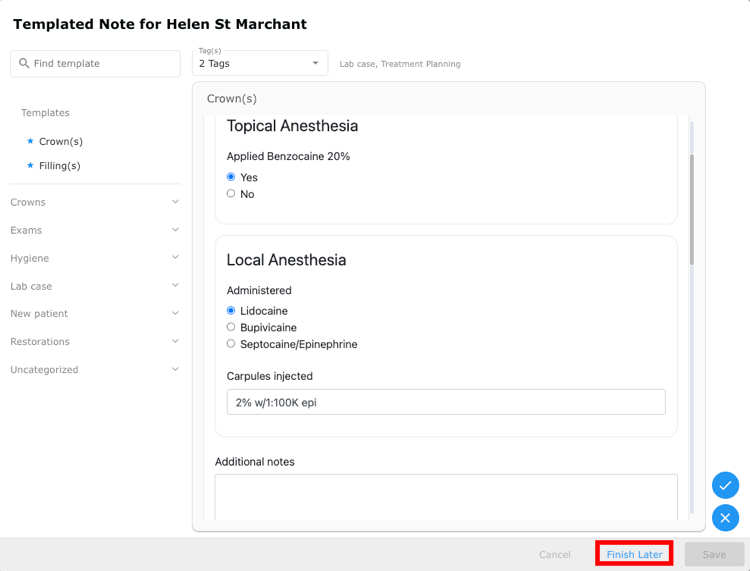Click the Cancel button
This screenshot has height=571, width=750.
[554, 554]
